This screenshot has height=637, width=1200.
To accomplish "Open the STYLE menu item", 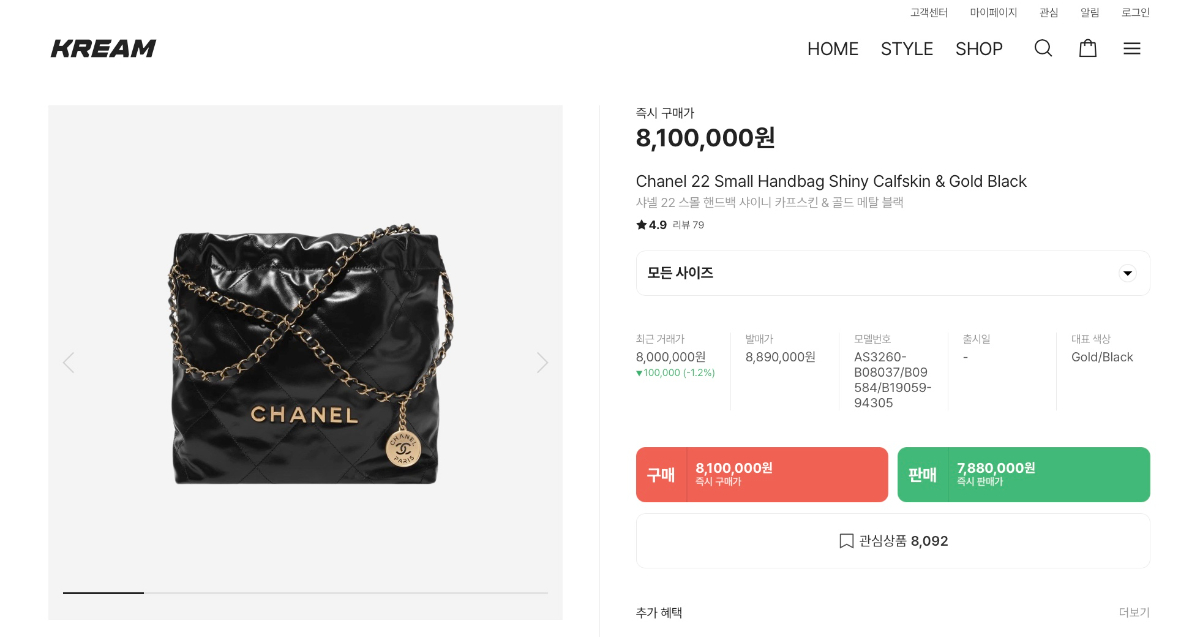I will click(x=907, y=49).
